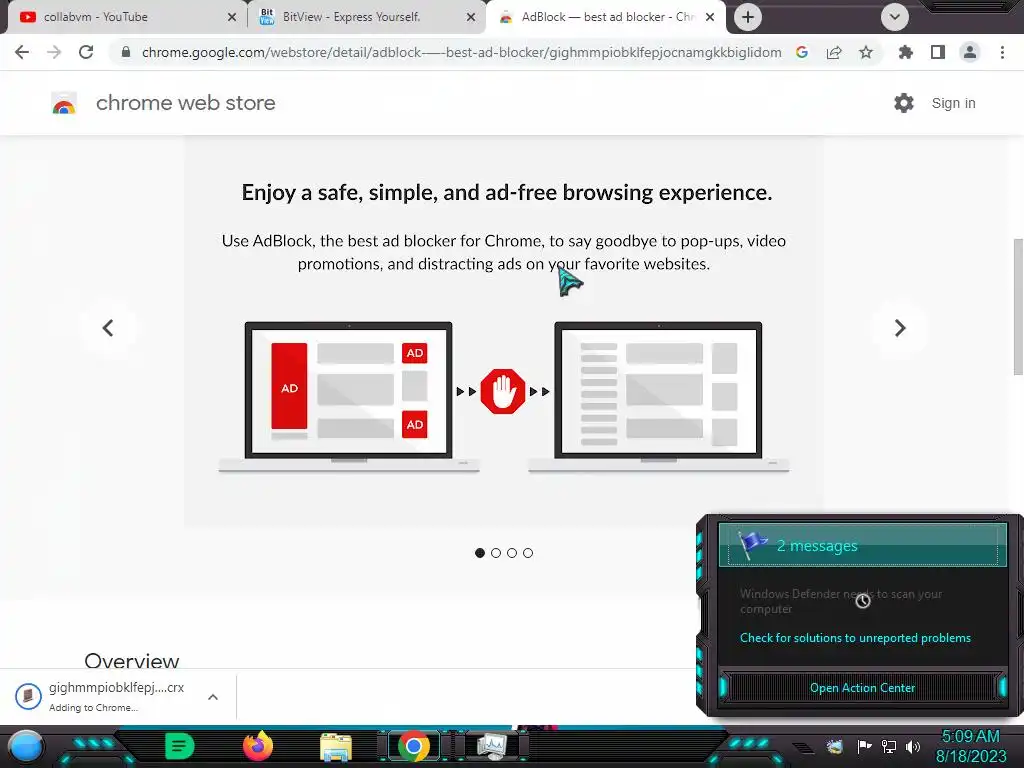Toggle the side panel icon
This screenshot has height=768, width=1024.
[938, 52]
